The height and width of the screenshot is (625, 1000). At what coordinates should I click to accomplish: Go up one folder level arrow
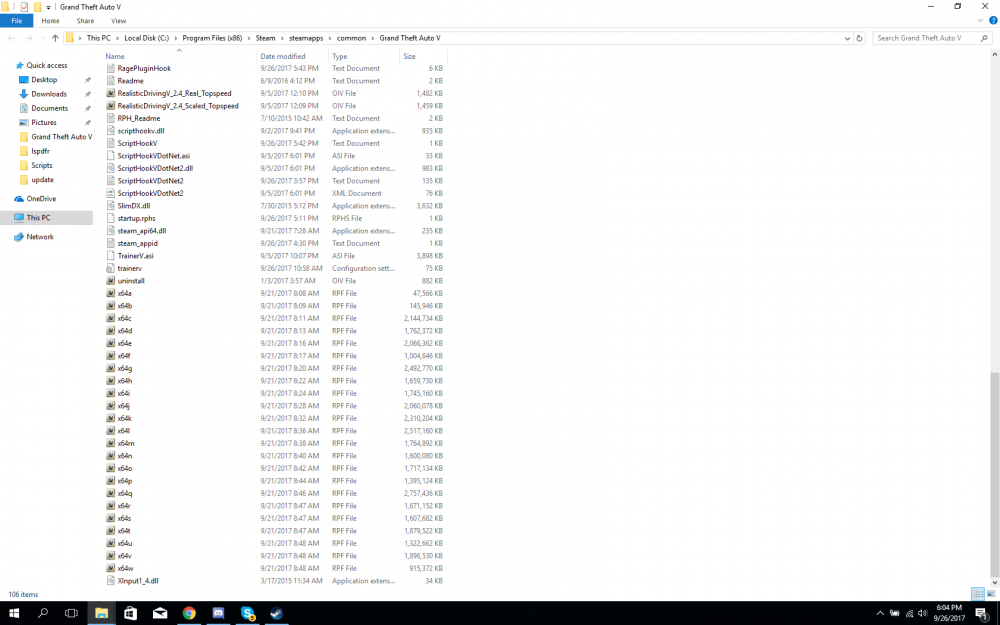(55, 38)
